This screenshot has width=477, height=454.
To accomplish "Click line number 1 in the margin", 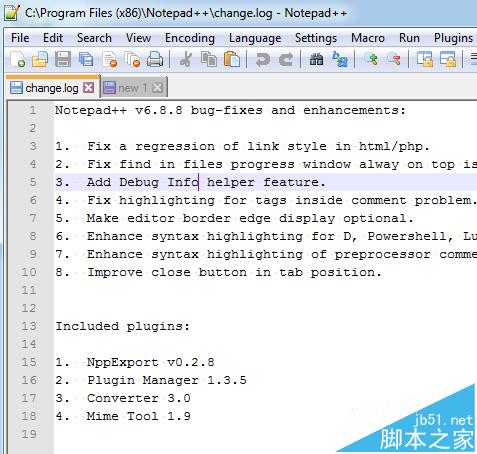I will [x=32, y=110].
